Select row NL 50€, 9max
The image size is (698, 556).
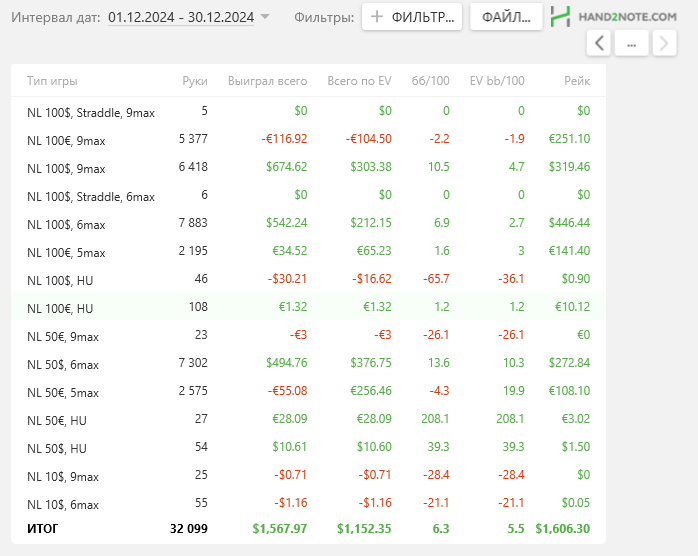click(308, 335)
